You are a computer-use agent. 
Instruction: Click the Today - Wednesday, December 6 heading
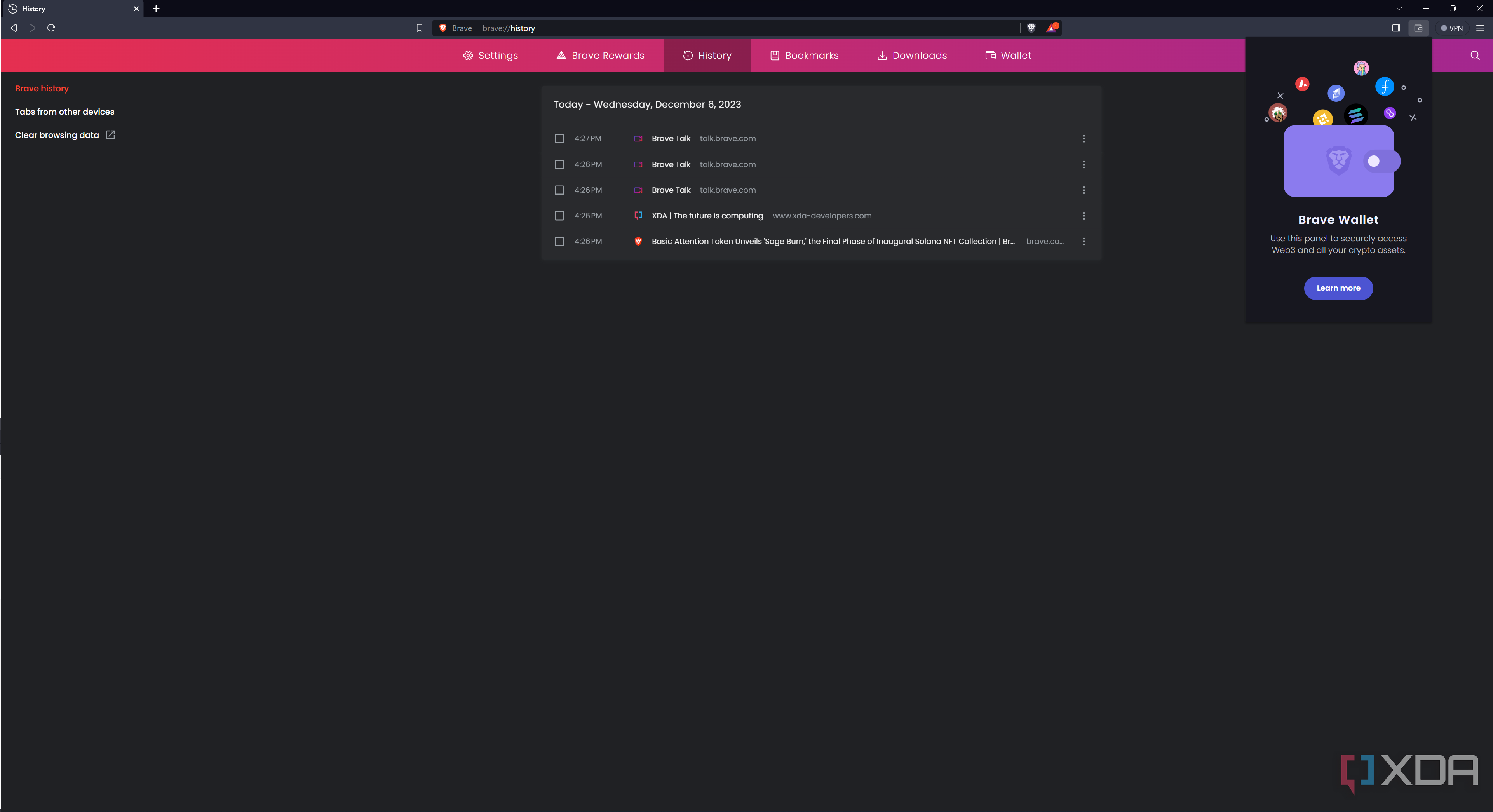click(x=647, y=105)
